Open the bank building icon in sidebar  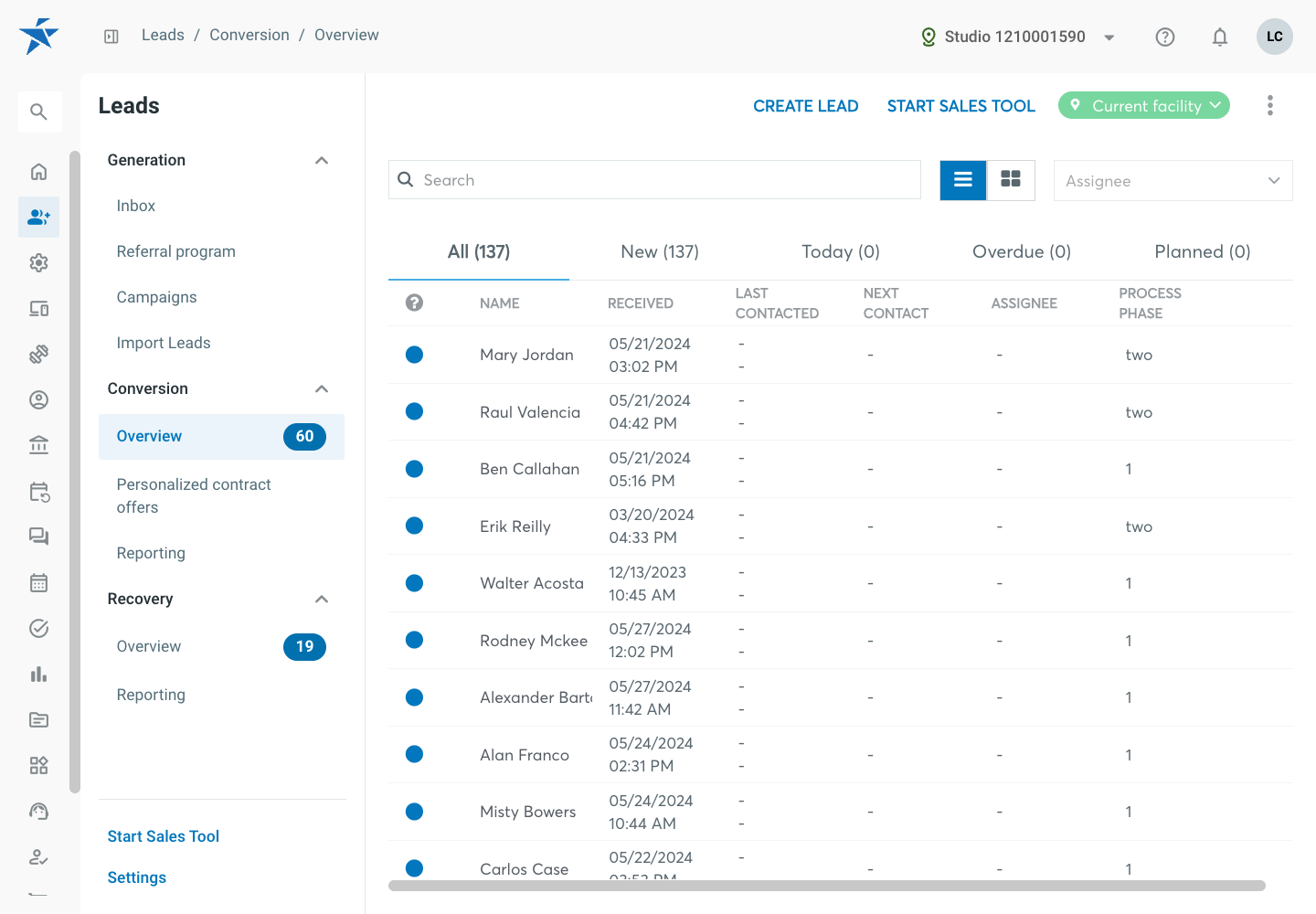(38, 446)
